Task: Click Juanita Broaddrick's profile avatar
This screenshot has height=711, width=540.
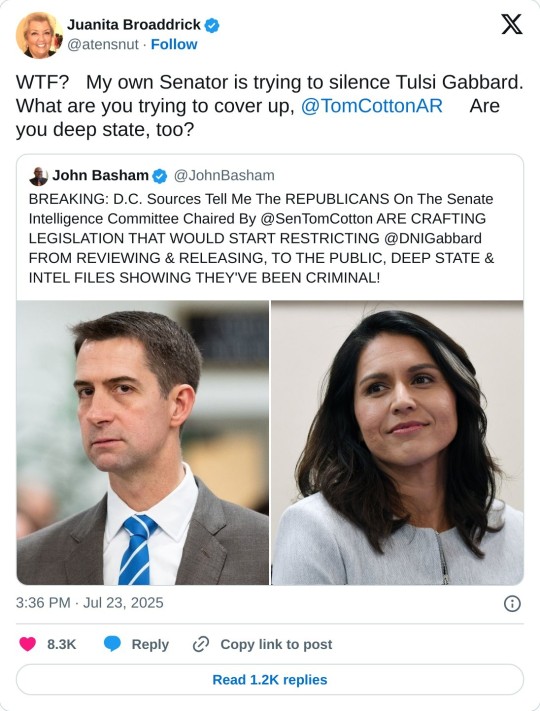Action: click(39, 35)
